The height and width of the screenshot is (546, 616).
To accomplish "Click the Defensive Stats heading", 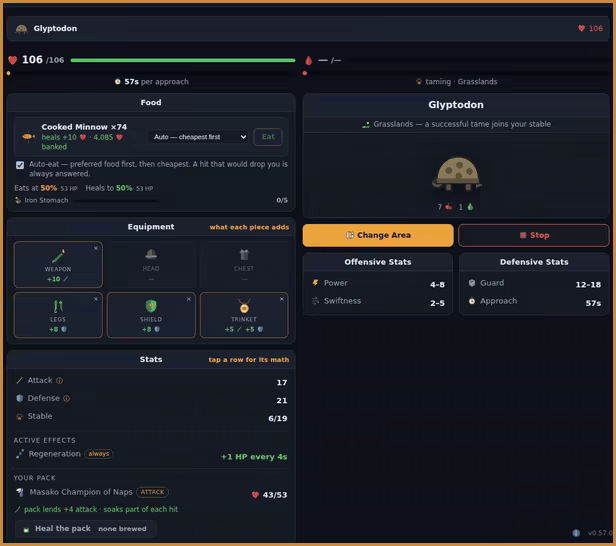I will (534, 262).
